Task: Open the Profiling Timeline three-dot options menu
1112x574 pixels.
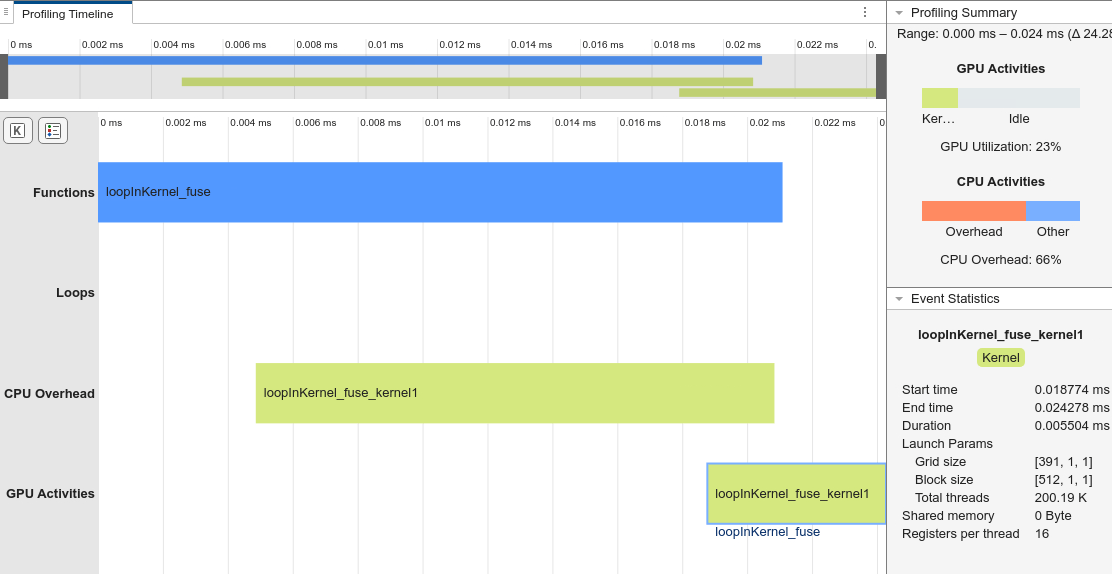Action: click(x=865, y=12)
